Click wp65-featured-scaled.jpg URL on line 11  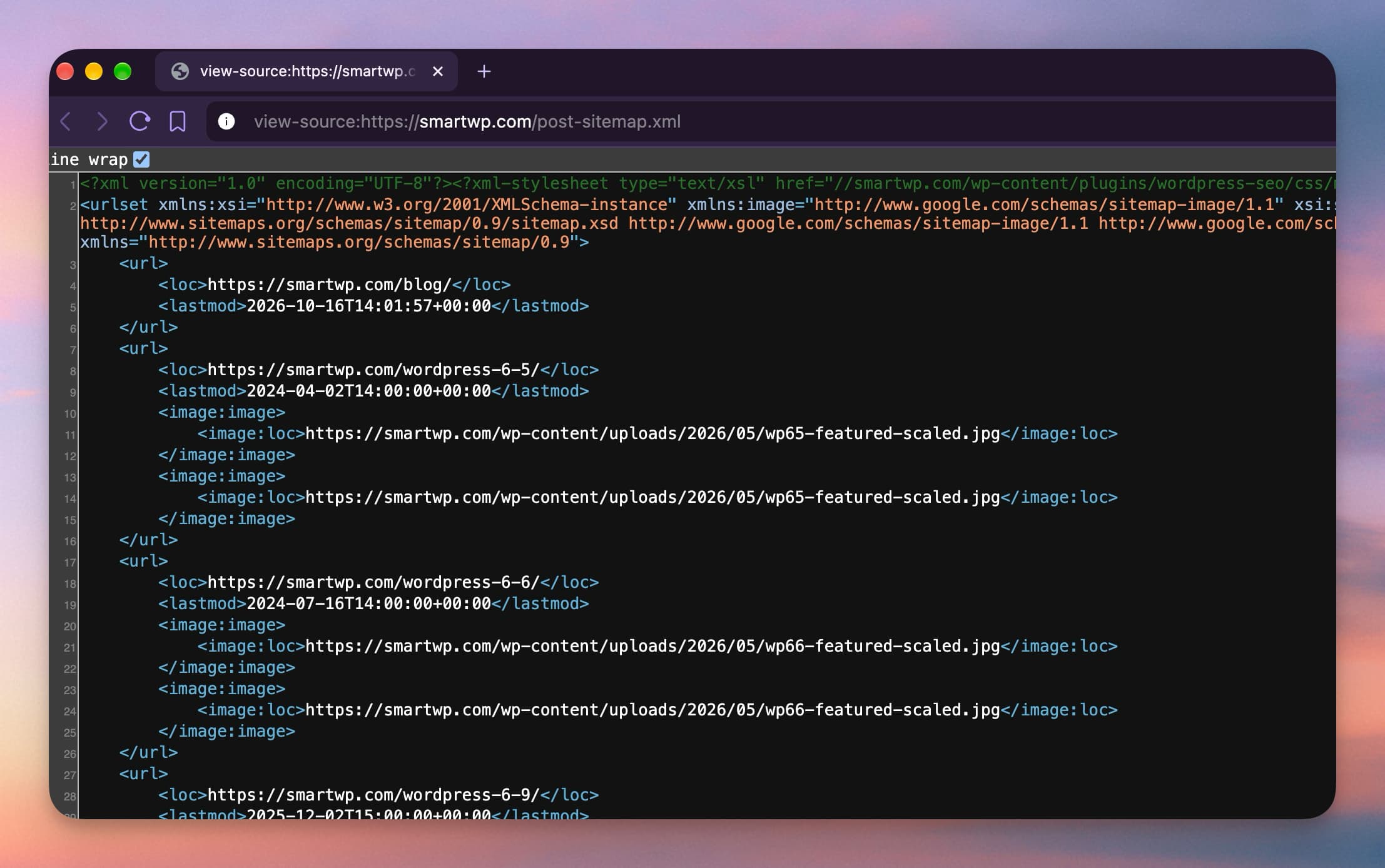652,433
